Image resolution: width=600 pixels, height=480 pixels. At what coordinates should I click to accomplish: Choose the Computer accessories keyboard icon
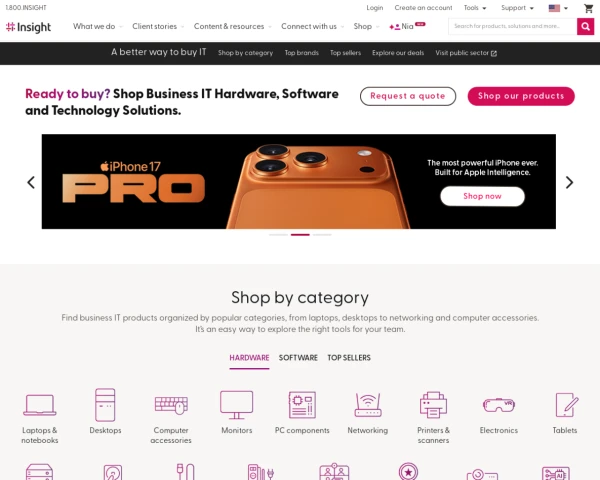tap(171, 405)
